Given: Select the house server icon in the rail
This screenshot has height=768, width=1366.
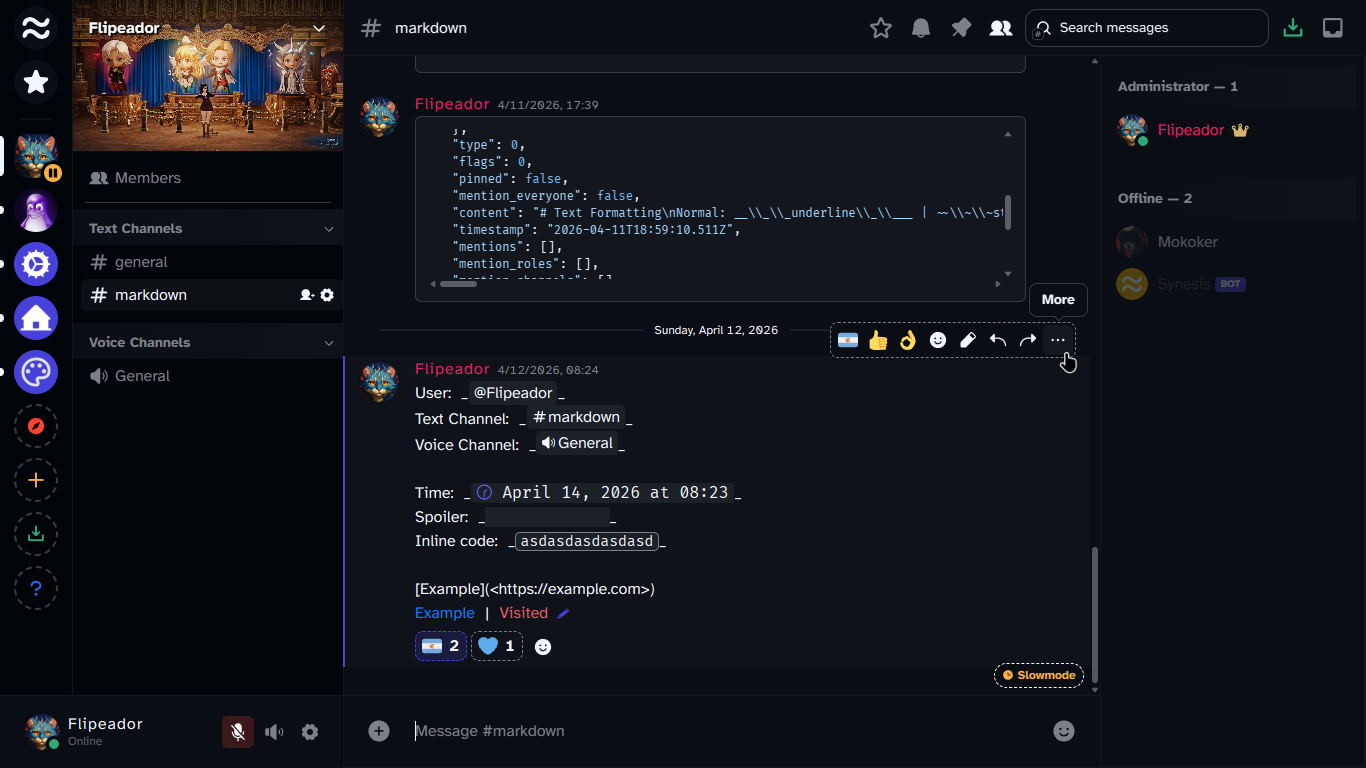Looking at the screenshot, I should click(36, 319).
